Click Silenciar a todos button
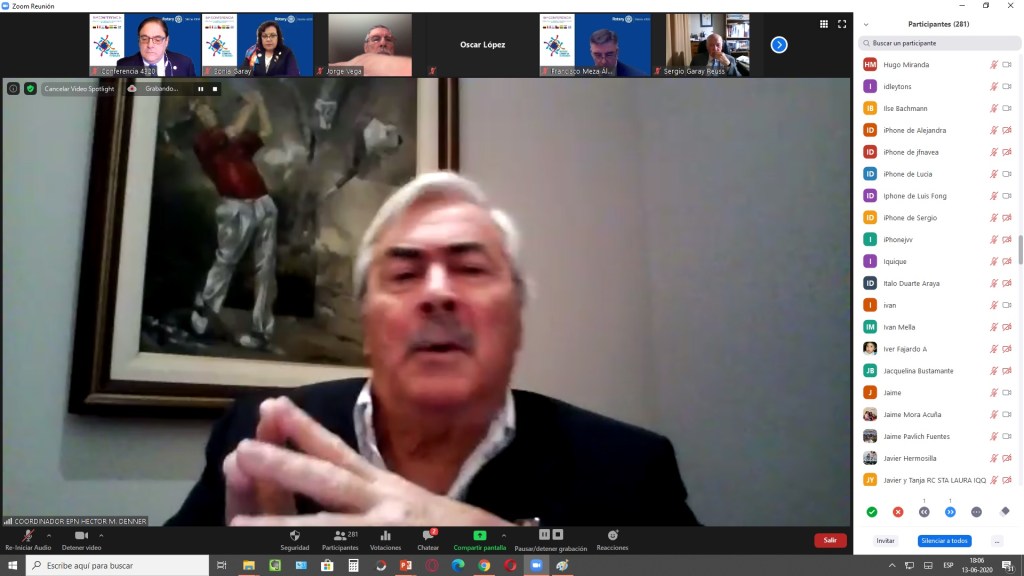This screenshot has height=576, width=1024. pyautogui.click(x=944, y=541)
